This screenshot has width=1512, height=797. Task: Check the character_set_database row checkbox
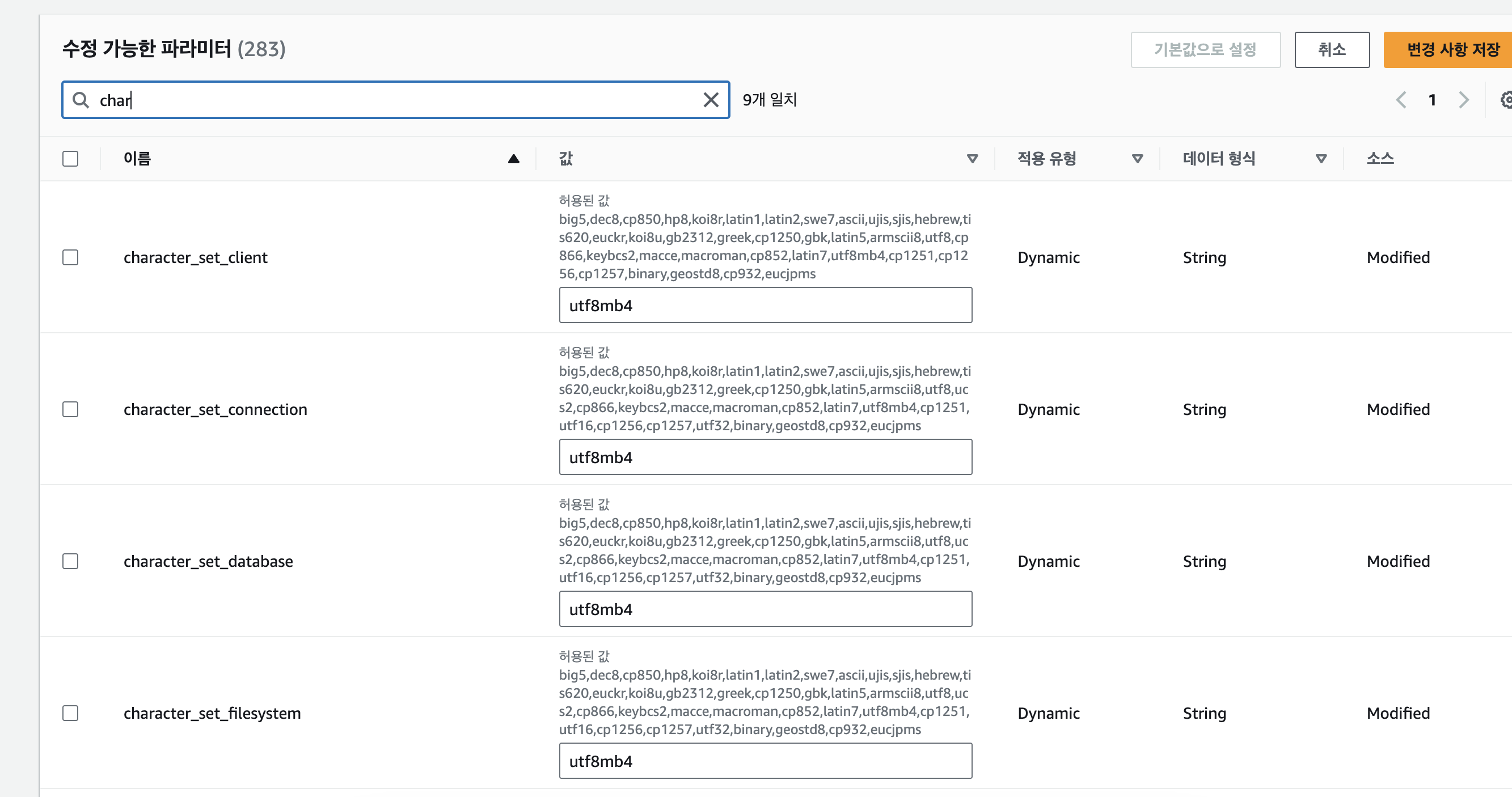[70, 561]
